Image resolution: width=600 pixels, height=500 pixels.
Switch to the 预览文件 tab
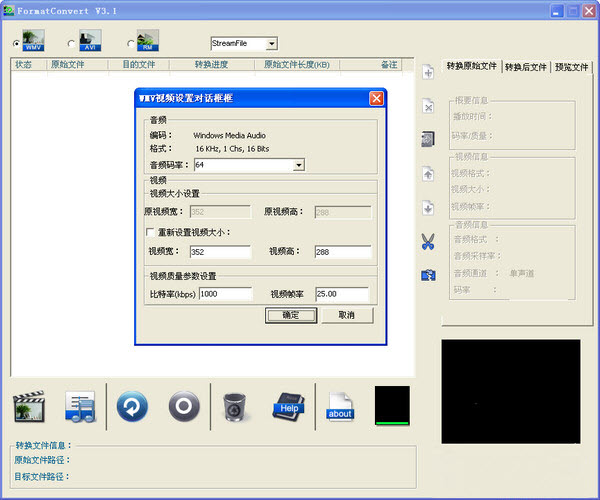point(571,67)
